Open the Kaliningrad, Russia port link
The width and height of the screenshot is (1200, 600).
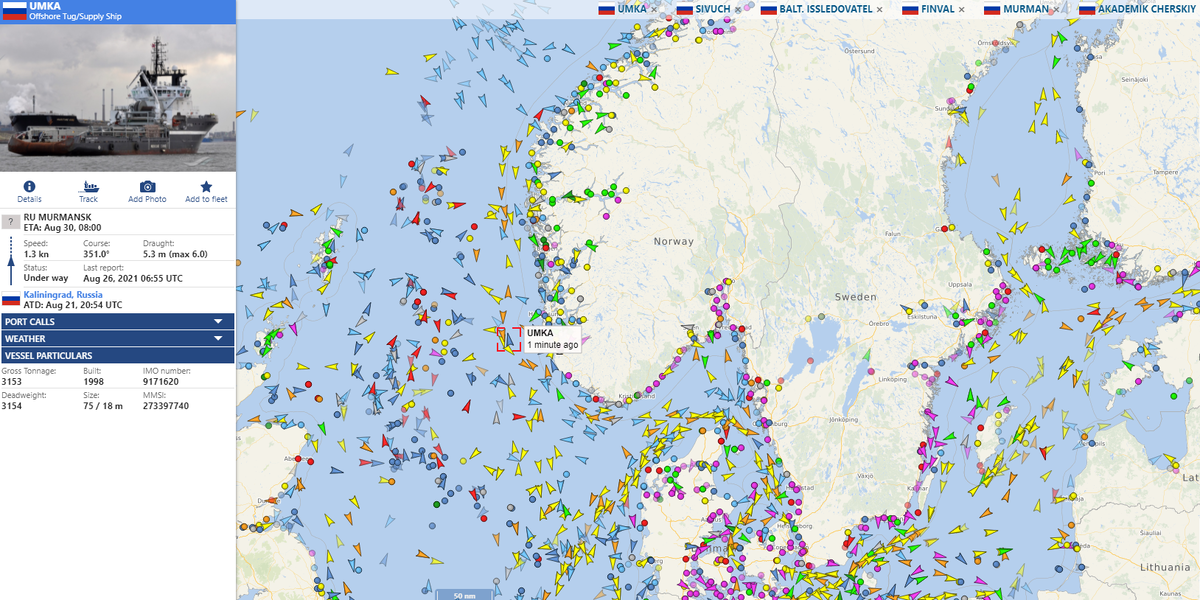point(63,295)
